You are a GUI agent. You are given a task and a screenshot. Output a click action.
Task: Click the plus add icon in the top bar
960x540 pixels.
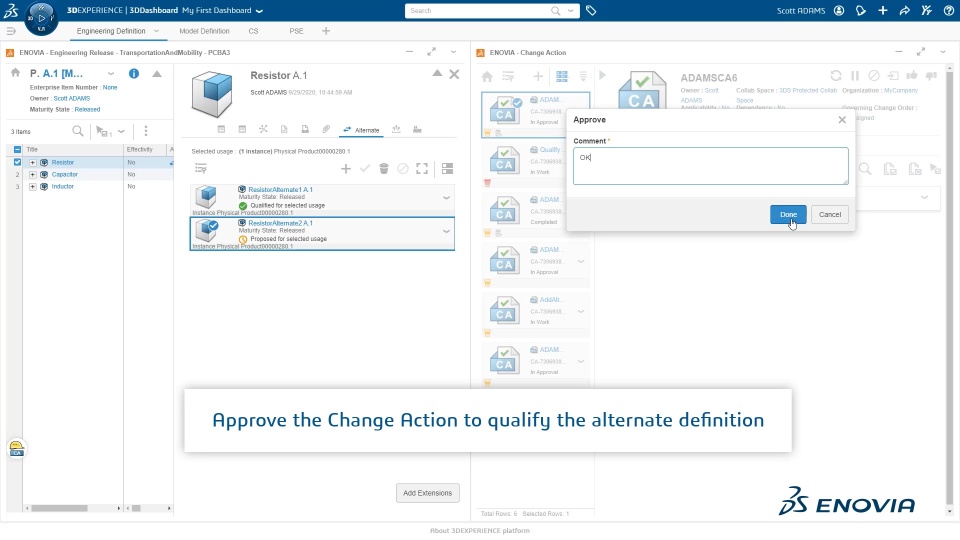[x=883, y=10]
